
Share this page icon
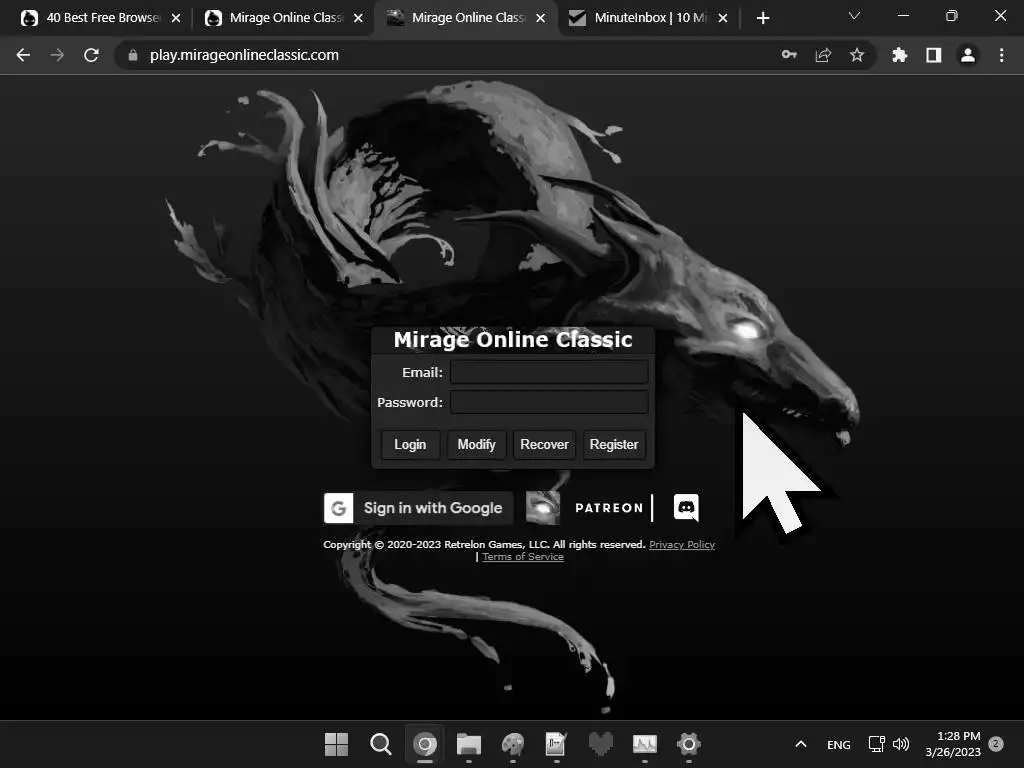pyautogui.click(x=823, y=56)
